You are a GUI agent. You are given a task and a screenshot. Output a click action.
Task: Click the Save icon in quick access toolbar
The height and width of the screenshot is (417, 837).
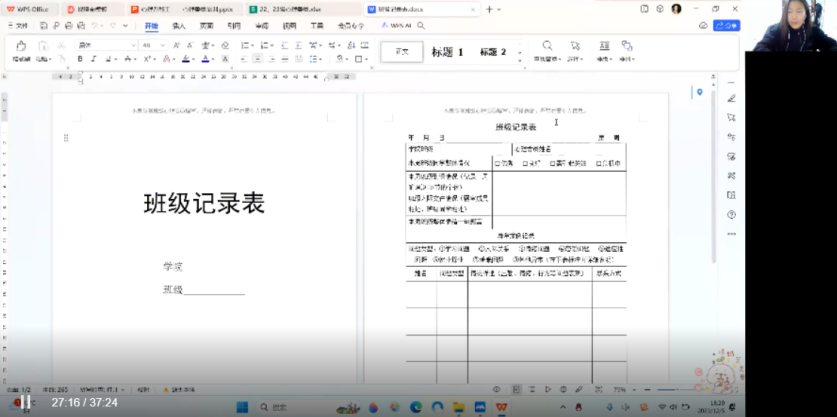(43, 25)
